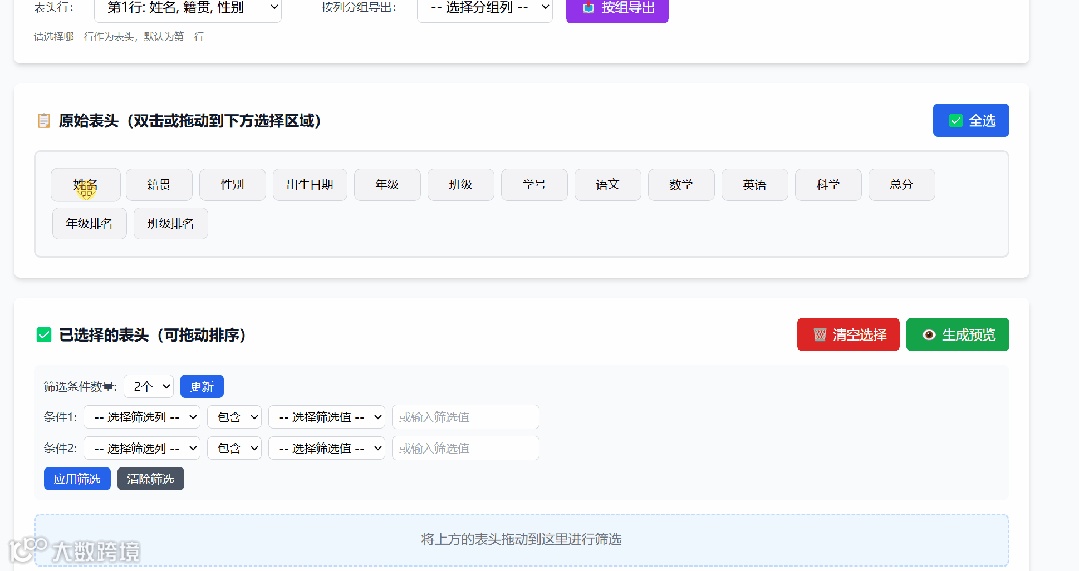Click the blue 全选 select-all button
Image resolution: width=1079 pixels, height=571 pixels.
point(970,120)
